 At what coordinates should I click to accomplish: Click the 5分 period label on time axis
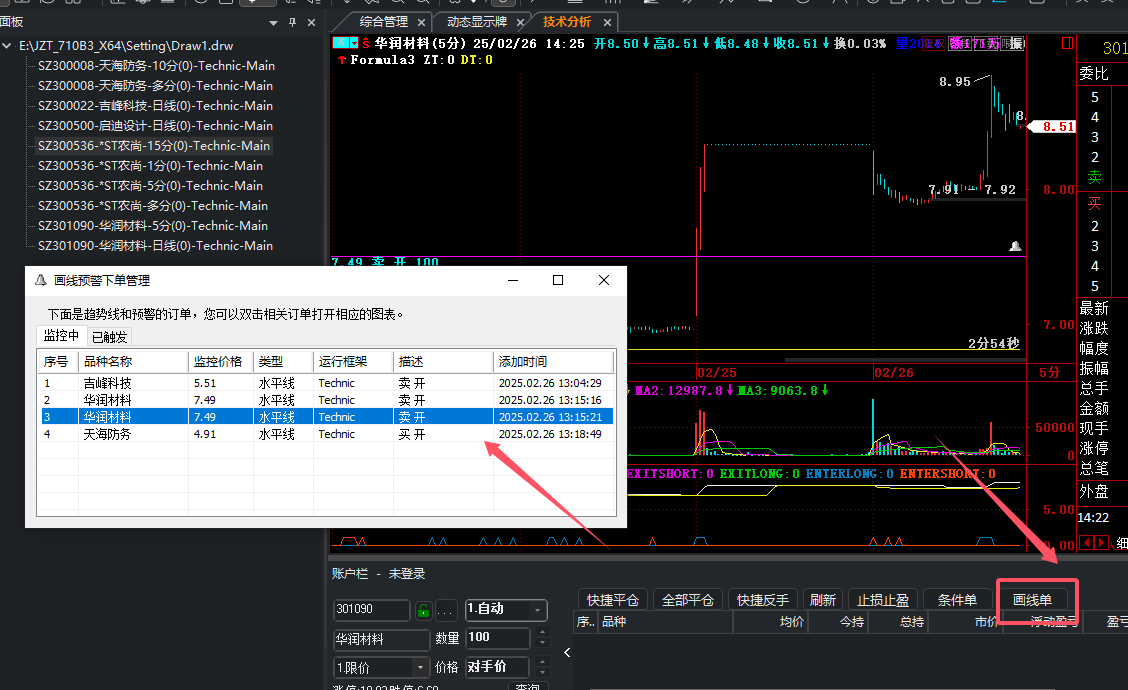1049,372
